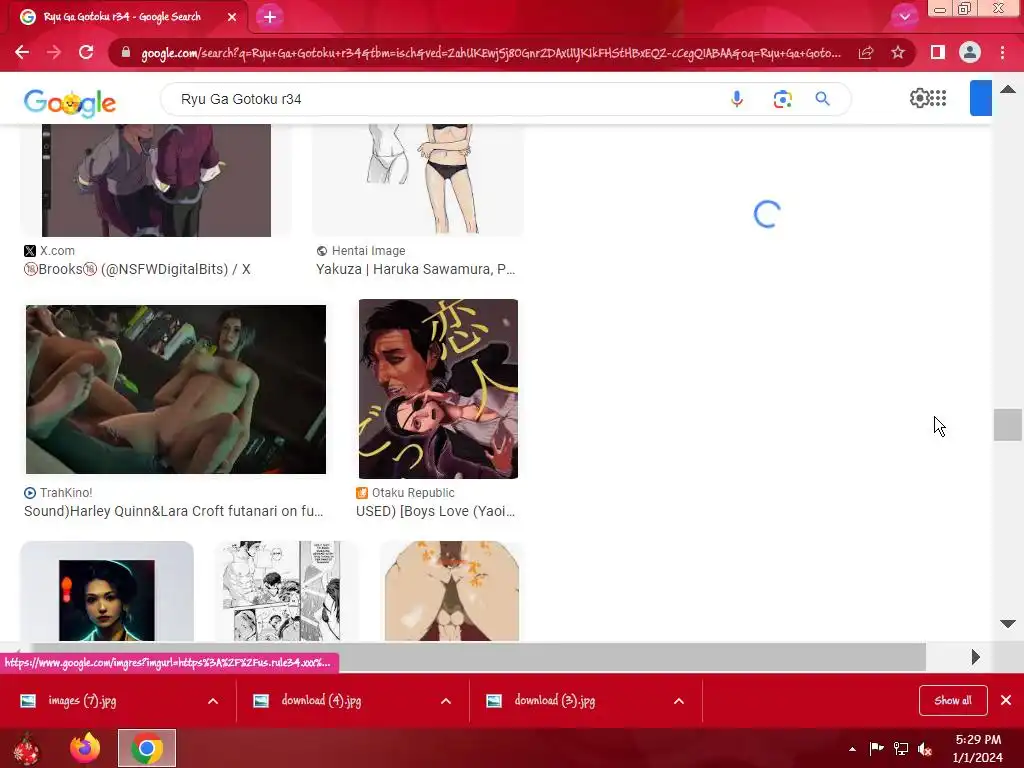1024x768 pixels.
Task: Bookmark this page with the star icon
Action: 898,52
